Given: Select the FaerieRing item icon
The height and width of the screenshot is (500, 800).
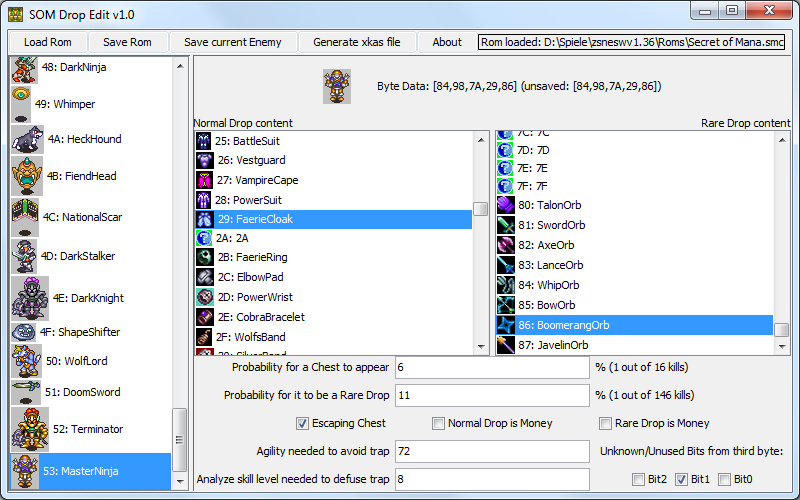Looking at the screenshot, I should coord(205,257).
